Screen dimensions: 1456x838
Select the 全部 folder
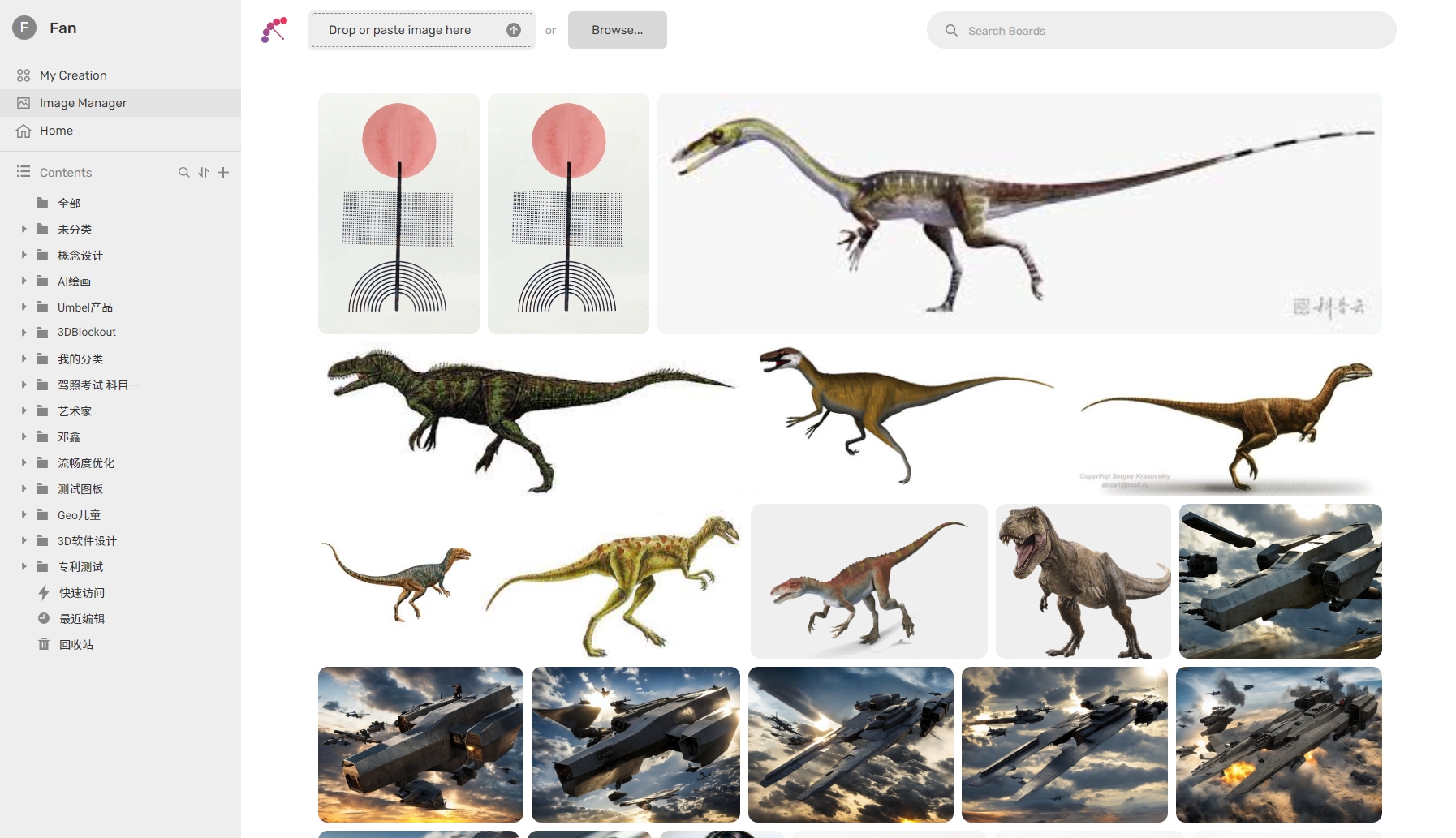coord(69,204)
